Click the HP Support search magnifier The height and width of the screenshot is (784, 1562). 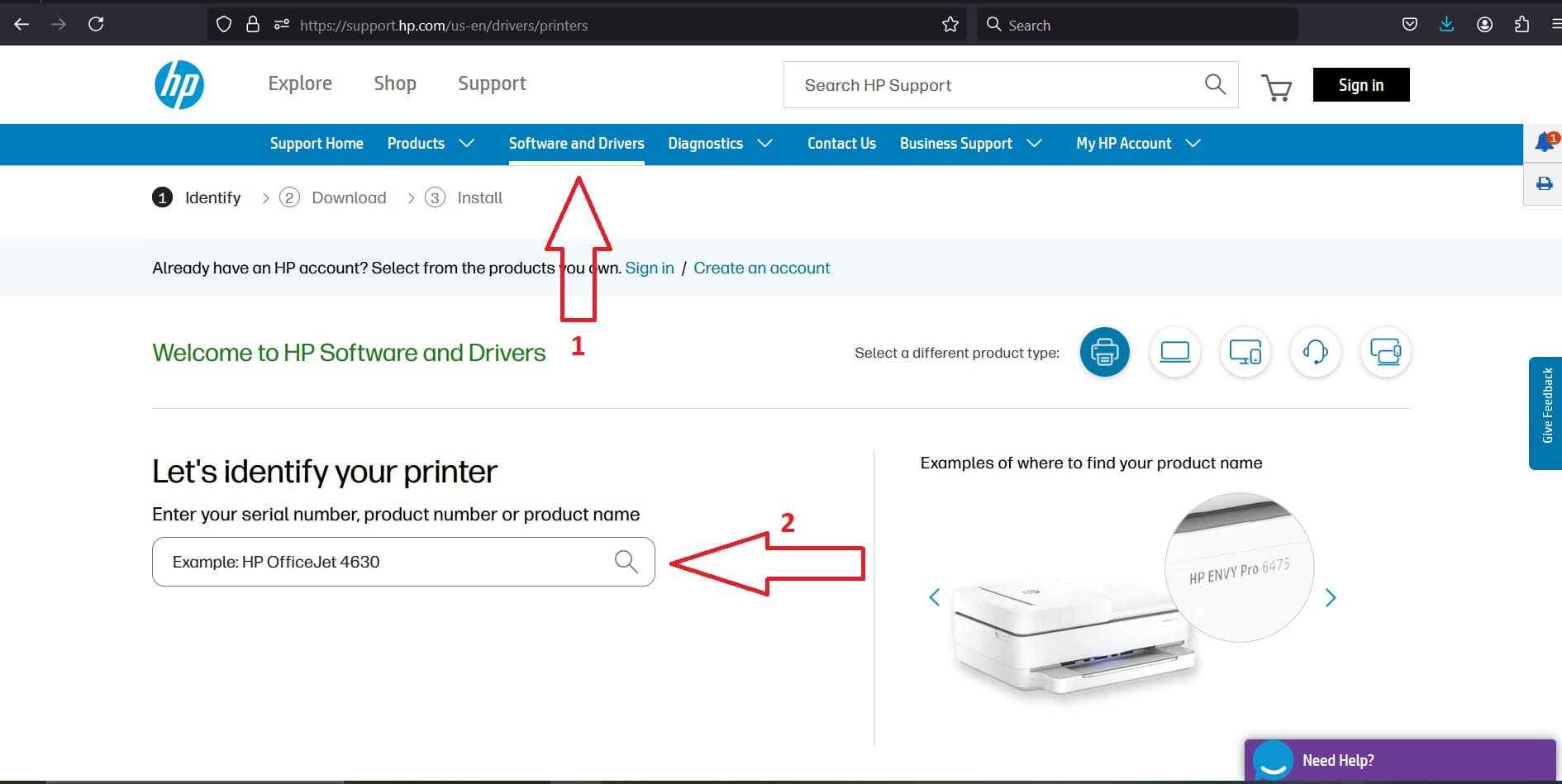pyautogui.click(x=1215, y=84)
